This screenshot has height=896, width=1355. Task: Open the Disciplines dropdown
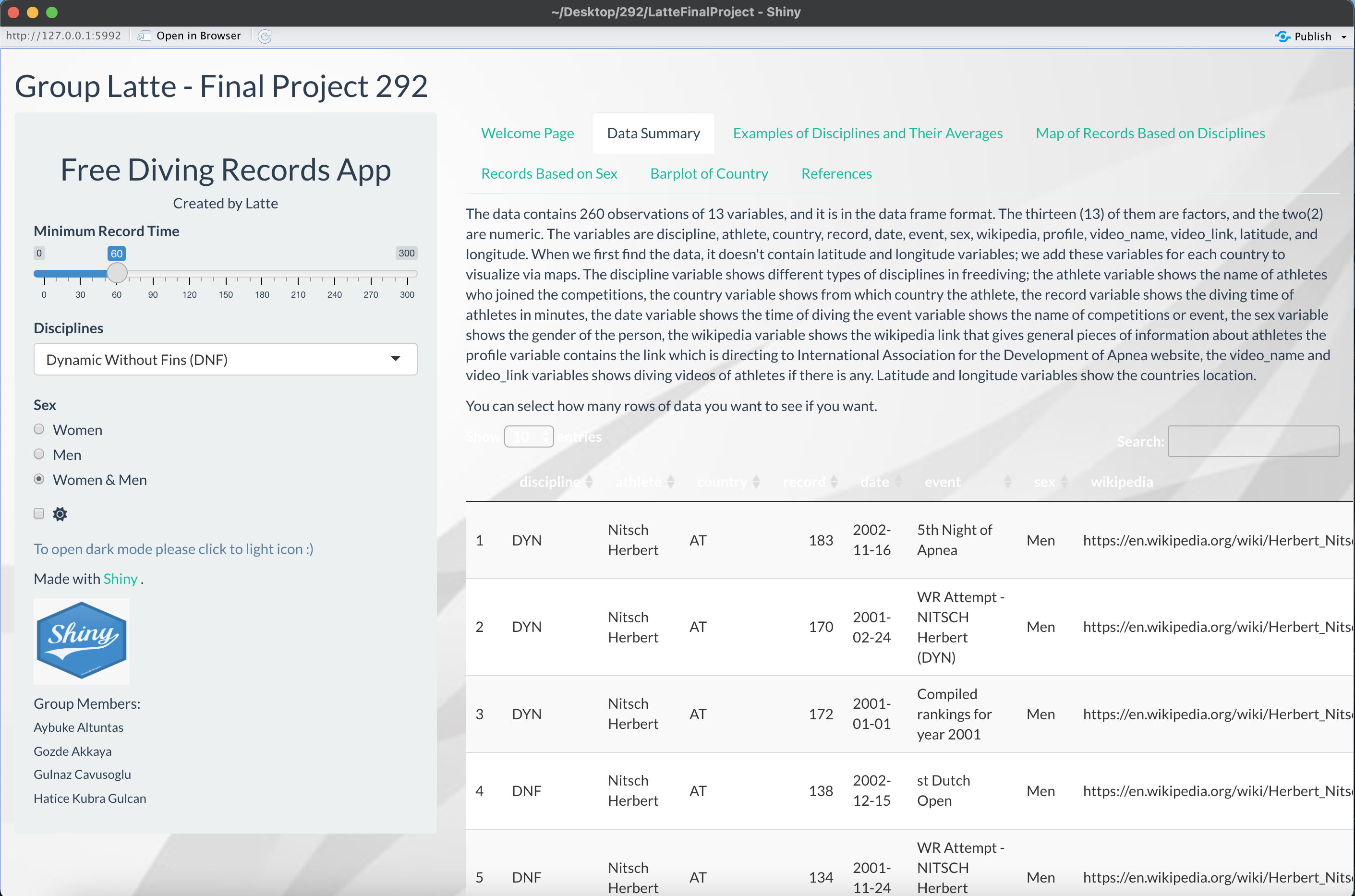click(x=225, y=360)
